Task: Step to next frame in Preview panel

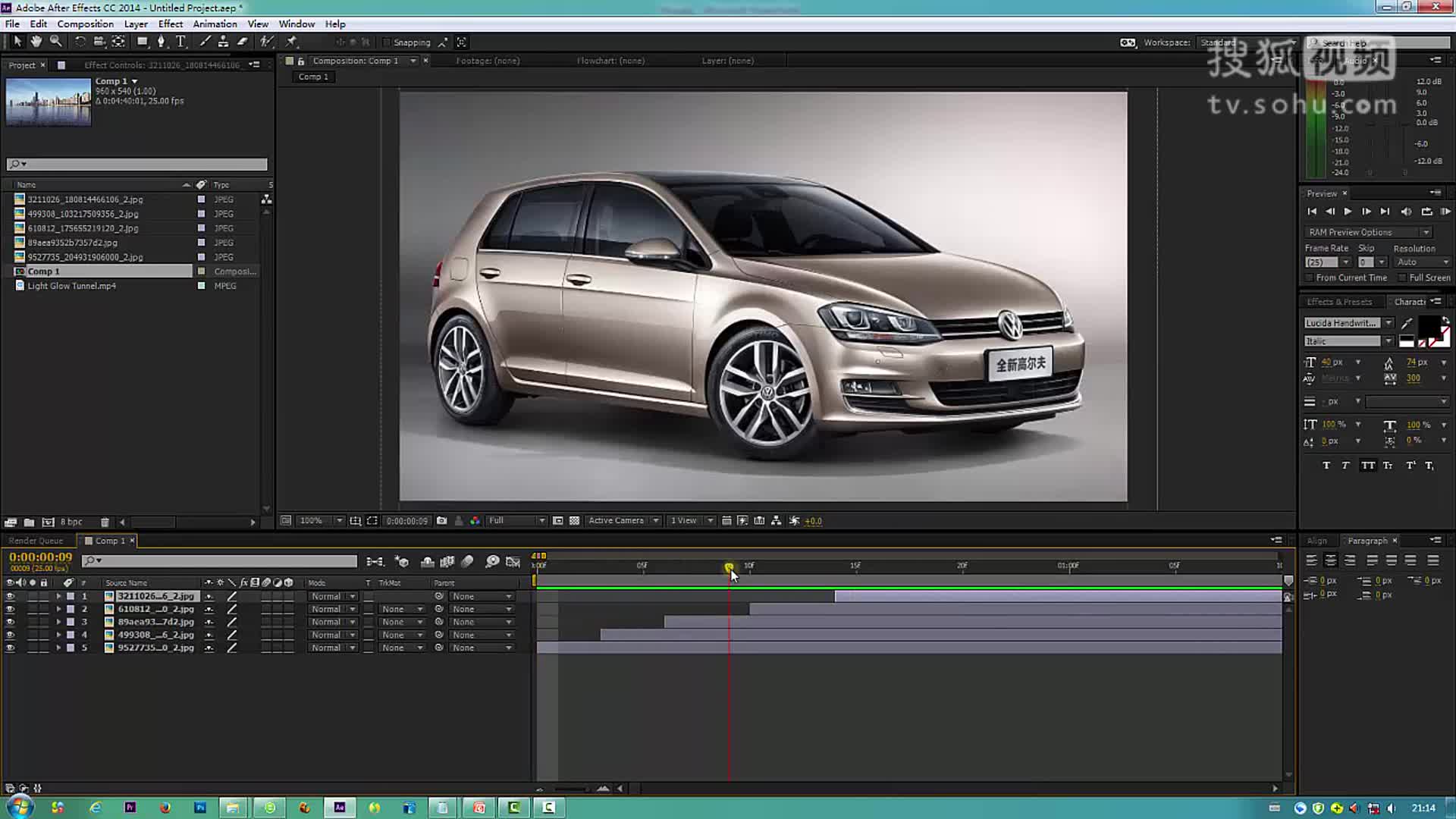Action: [1367, 212]
